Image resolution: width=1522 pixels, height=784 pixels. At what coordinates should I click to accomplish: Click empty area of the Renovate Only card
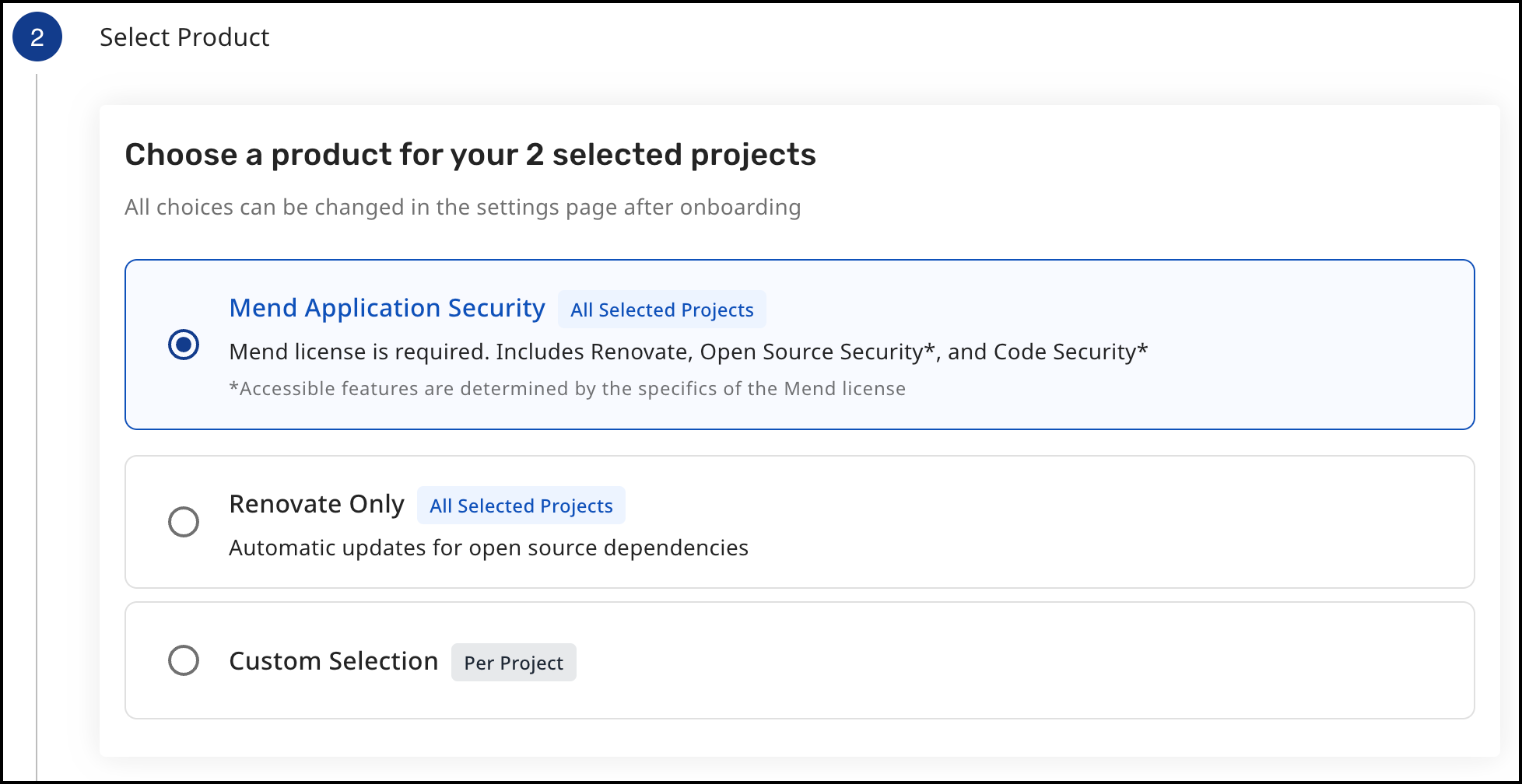tap(1089, 521)
